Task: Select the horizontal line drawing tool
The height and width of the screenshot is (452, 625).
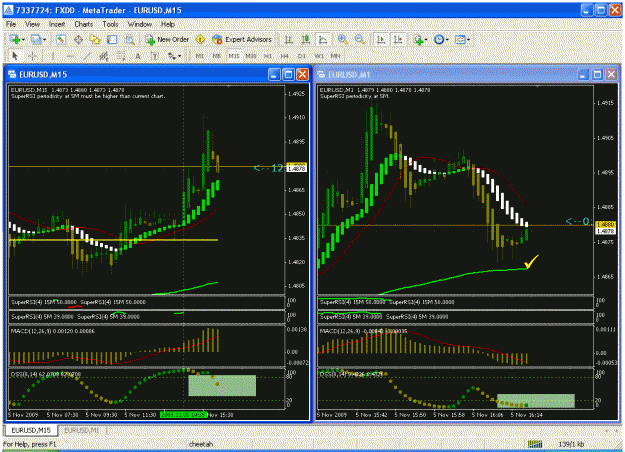Action: [70, 56]
